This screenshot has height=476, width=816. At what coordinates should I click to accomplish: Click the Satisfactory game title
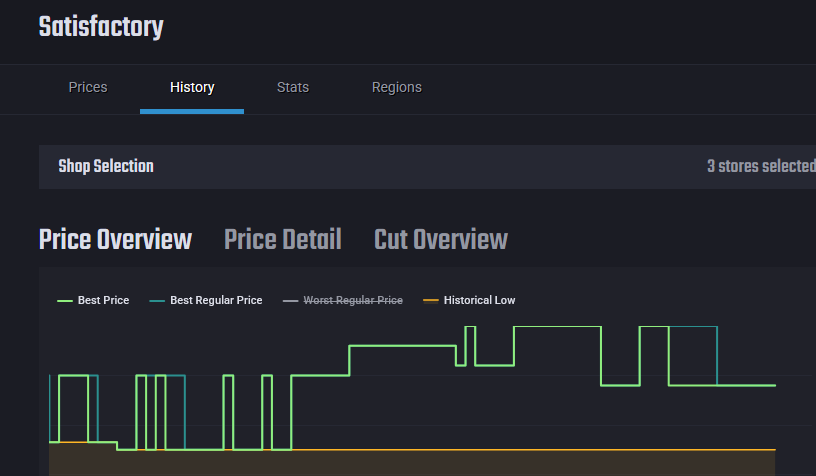[x=101, y=27]
